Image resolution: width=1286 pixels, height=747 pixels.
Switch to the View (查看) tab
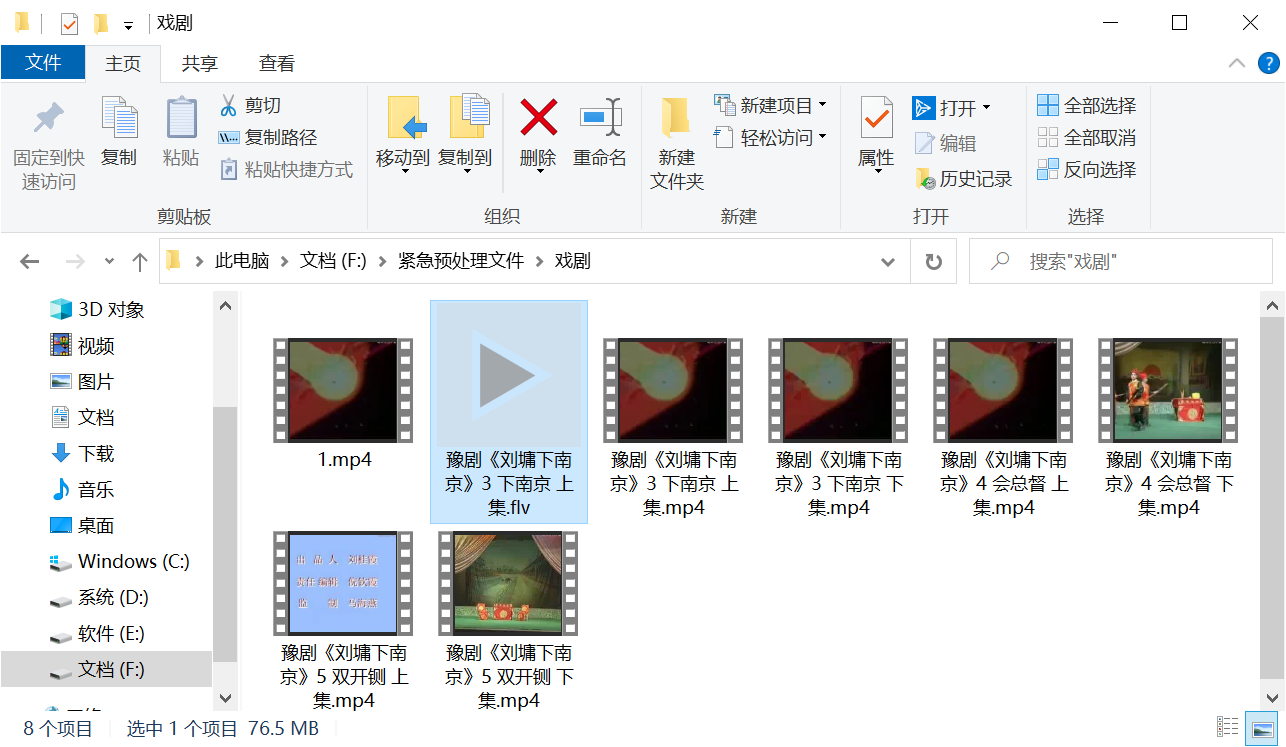(x=277, y=63)
